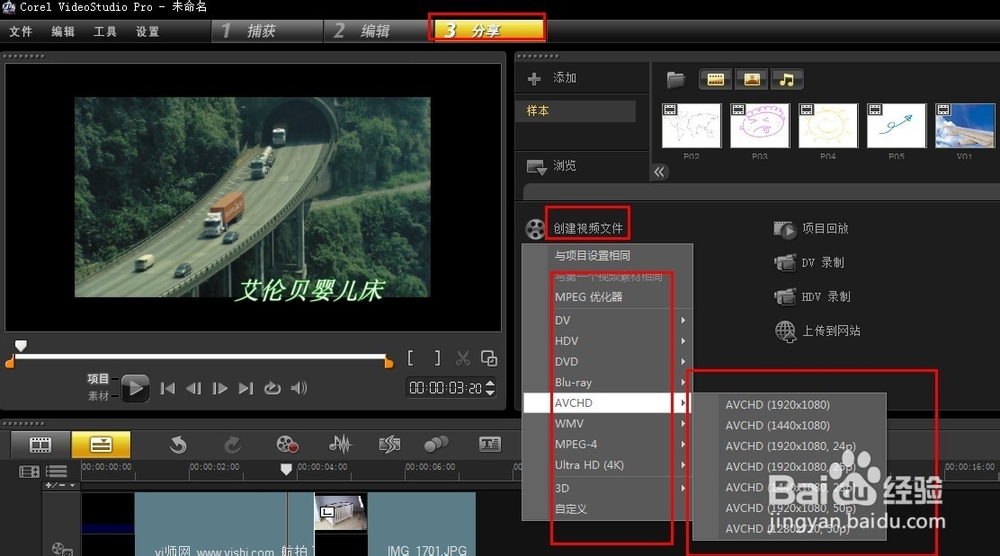Switch to the 2 编辑 step tab
Viewport: 1000px width, 556px height.
(376, 31)
